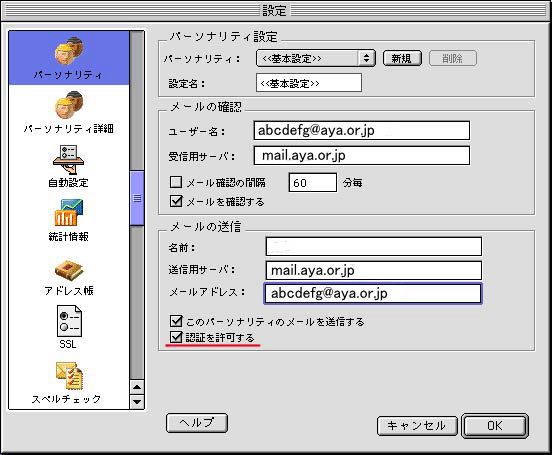552x455 pixels.
Task: Click the sidebar scroll up arrow
Action: click(137, 387)
